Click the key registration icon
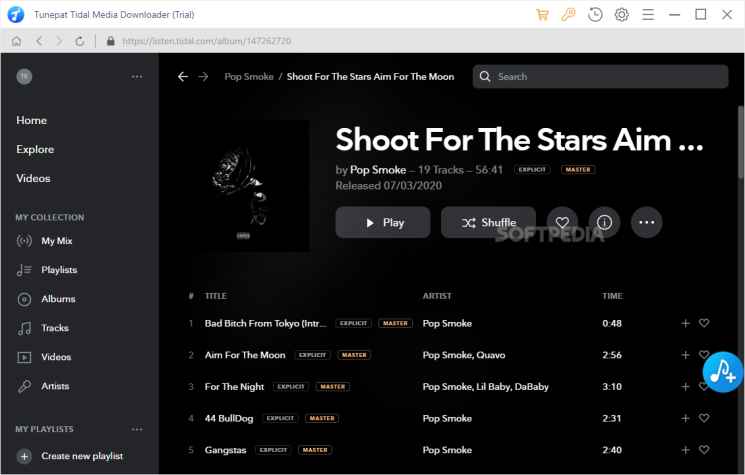The height and width of the screenshot is (475, 745). tap(568, 14)
